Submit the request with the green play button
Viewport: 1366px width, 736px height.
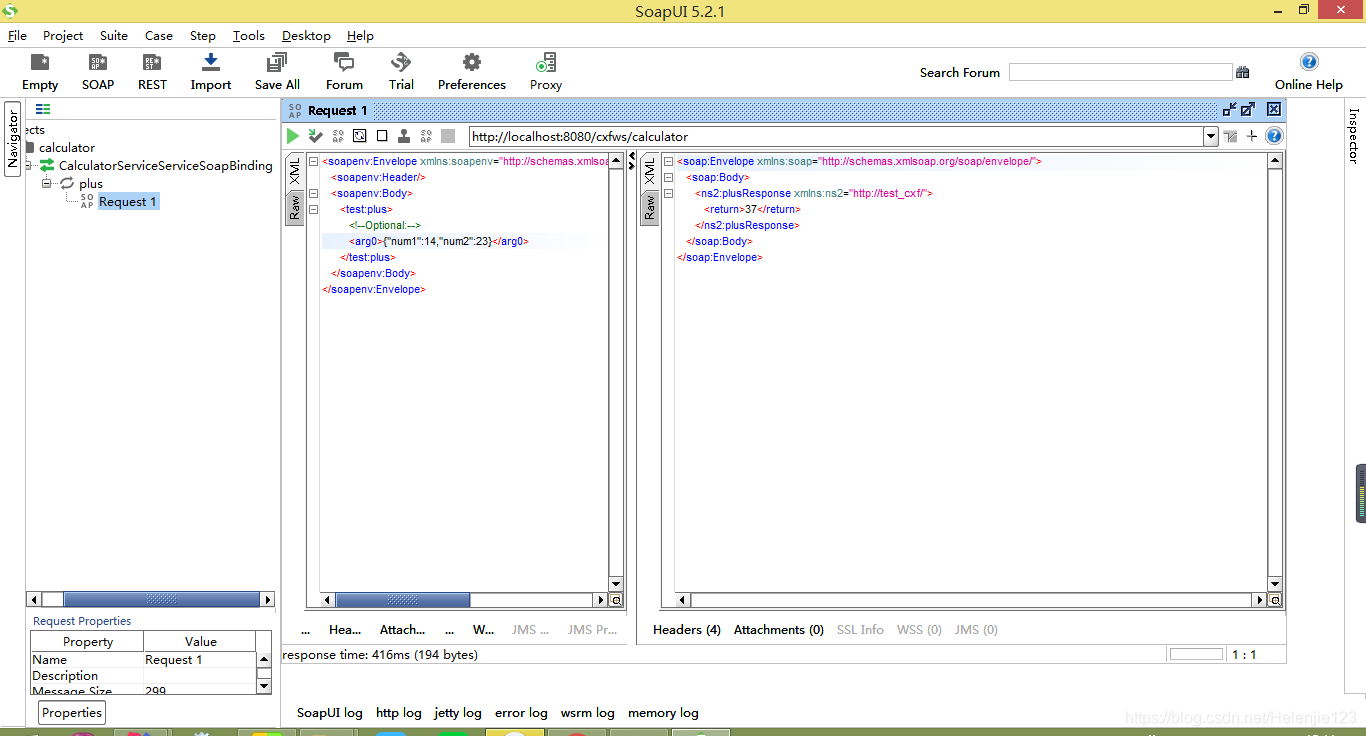tap(293, 136)
